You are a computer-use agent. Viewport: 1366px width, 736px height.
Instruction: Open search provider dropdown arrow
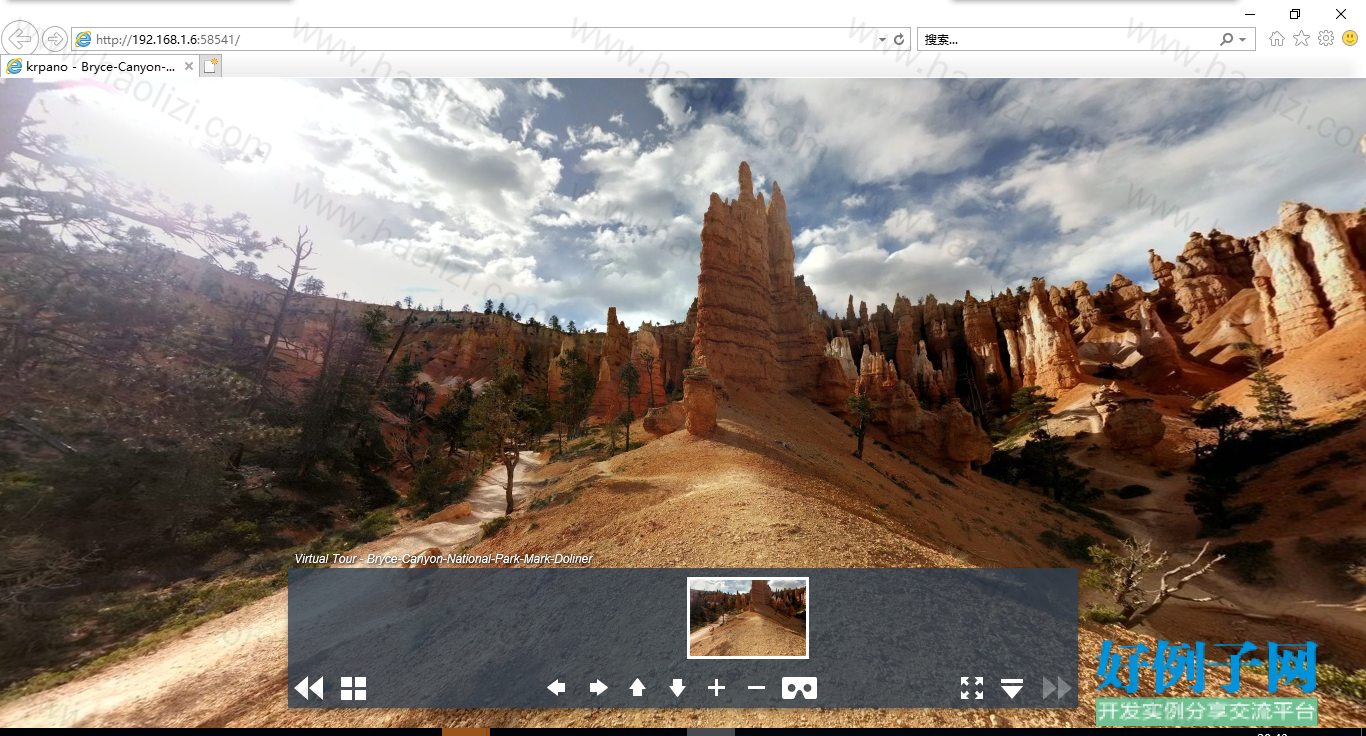(1243, 40)
